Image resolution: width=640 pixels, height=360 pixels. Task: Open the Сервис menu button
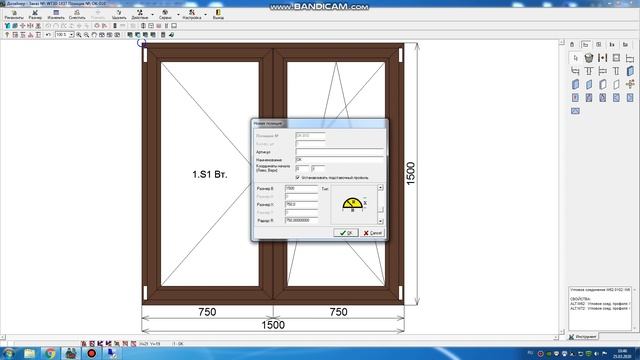tap(165, 15)
